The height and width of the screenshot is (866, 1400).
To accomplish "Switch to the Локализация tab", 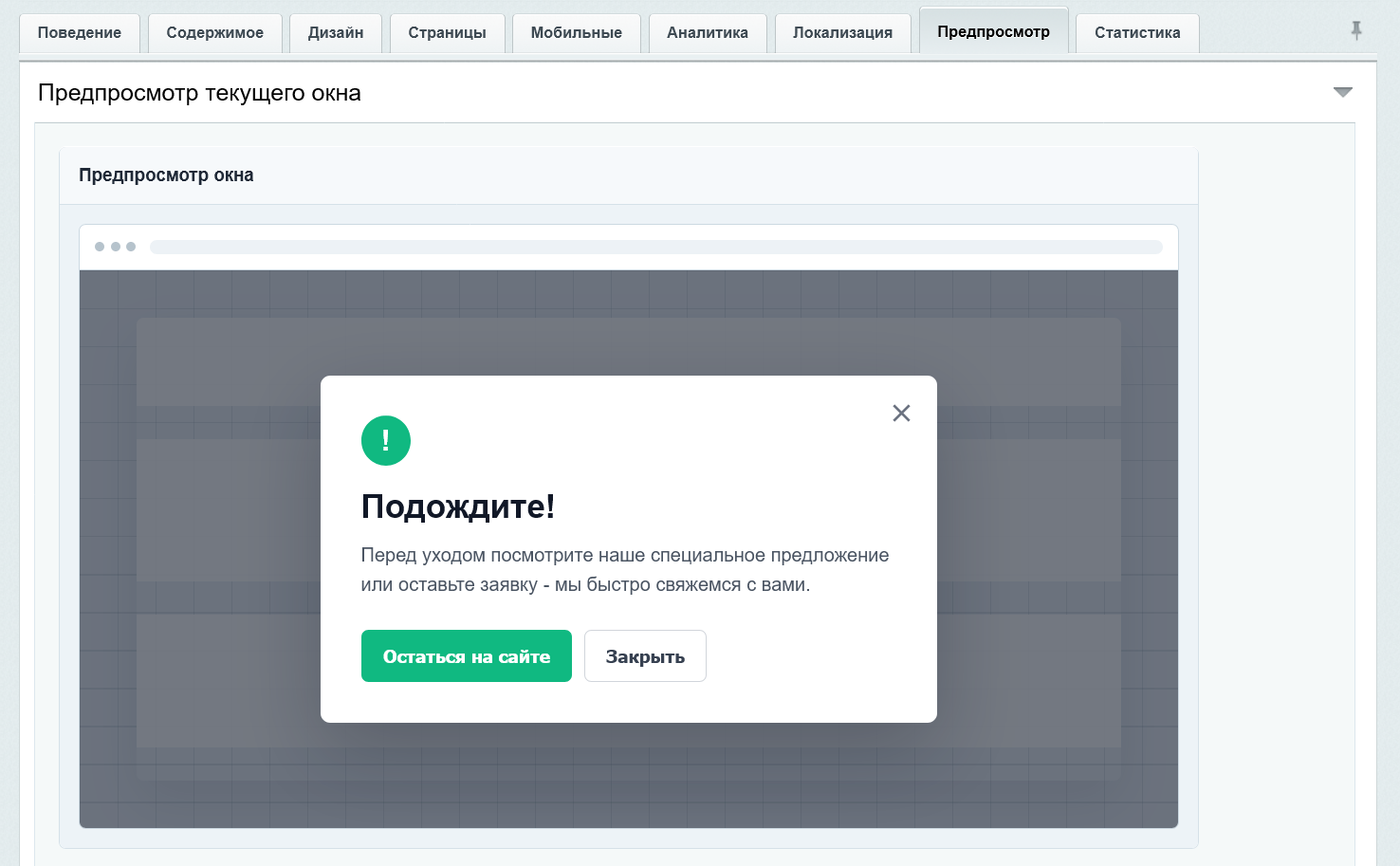I will [843, 32].
